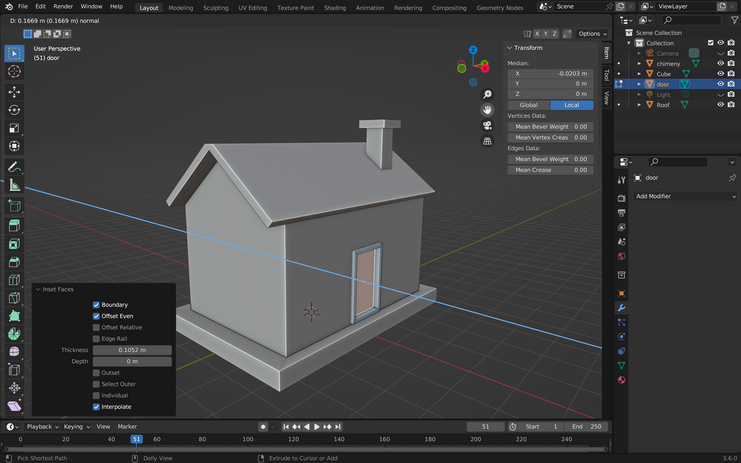Pick the Poly Build tool
The width and height of the screenshot is (741, 463).
(x=14, y=316)
